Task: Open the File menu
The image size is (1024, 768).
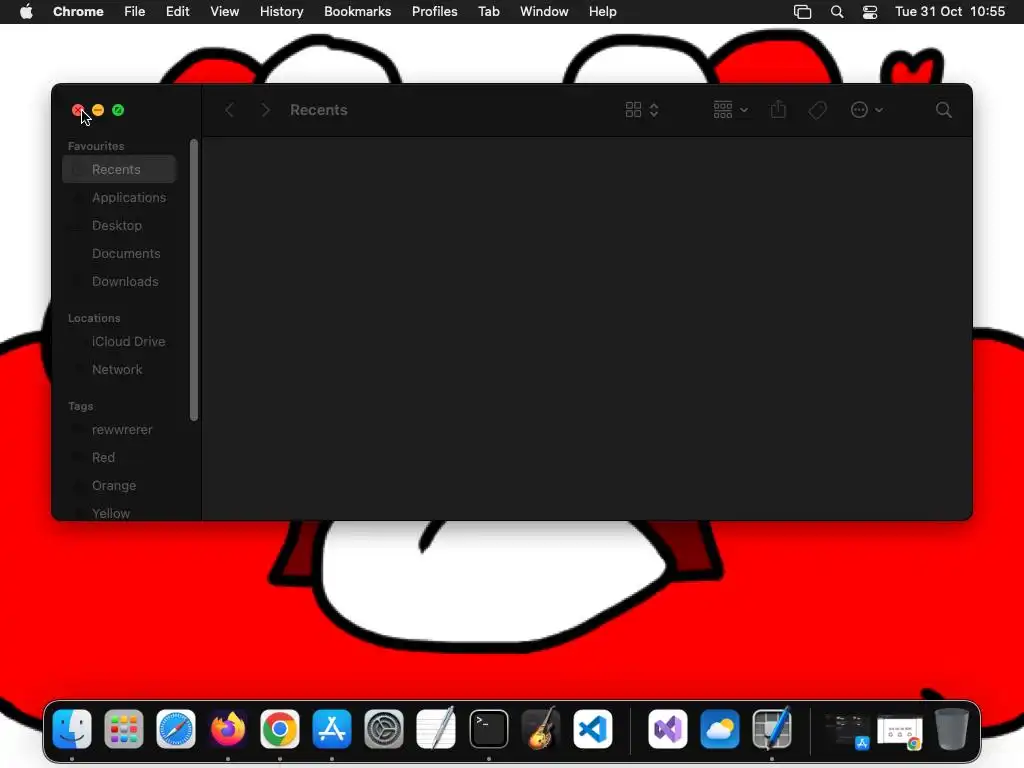Action: pos(135,12)
